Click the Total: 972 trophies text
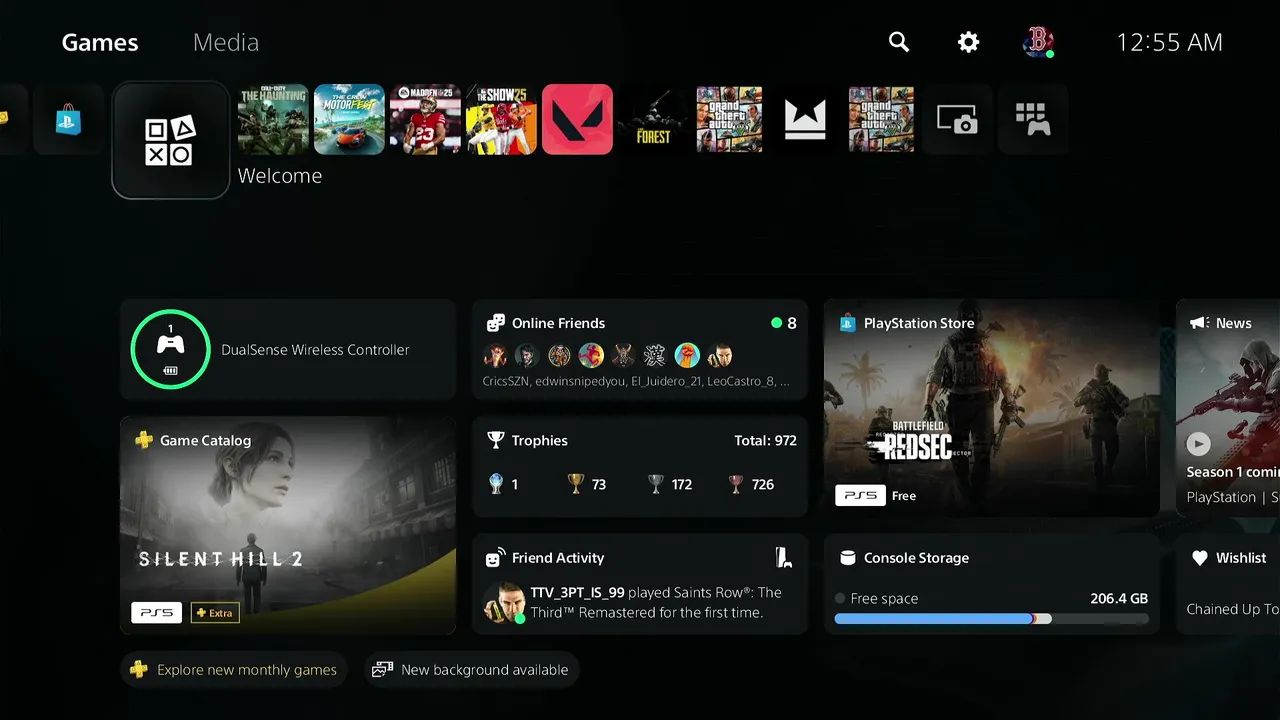 tap(765, 440)
